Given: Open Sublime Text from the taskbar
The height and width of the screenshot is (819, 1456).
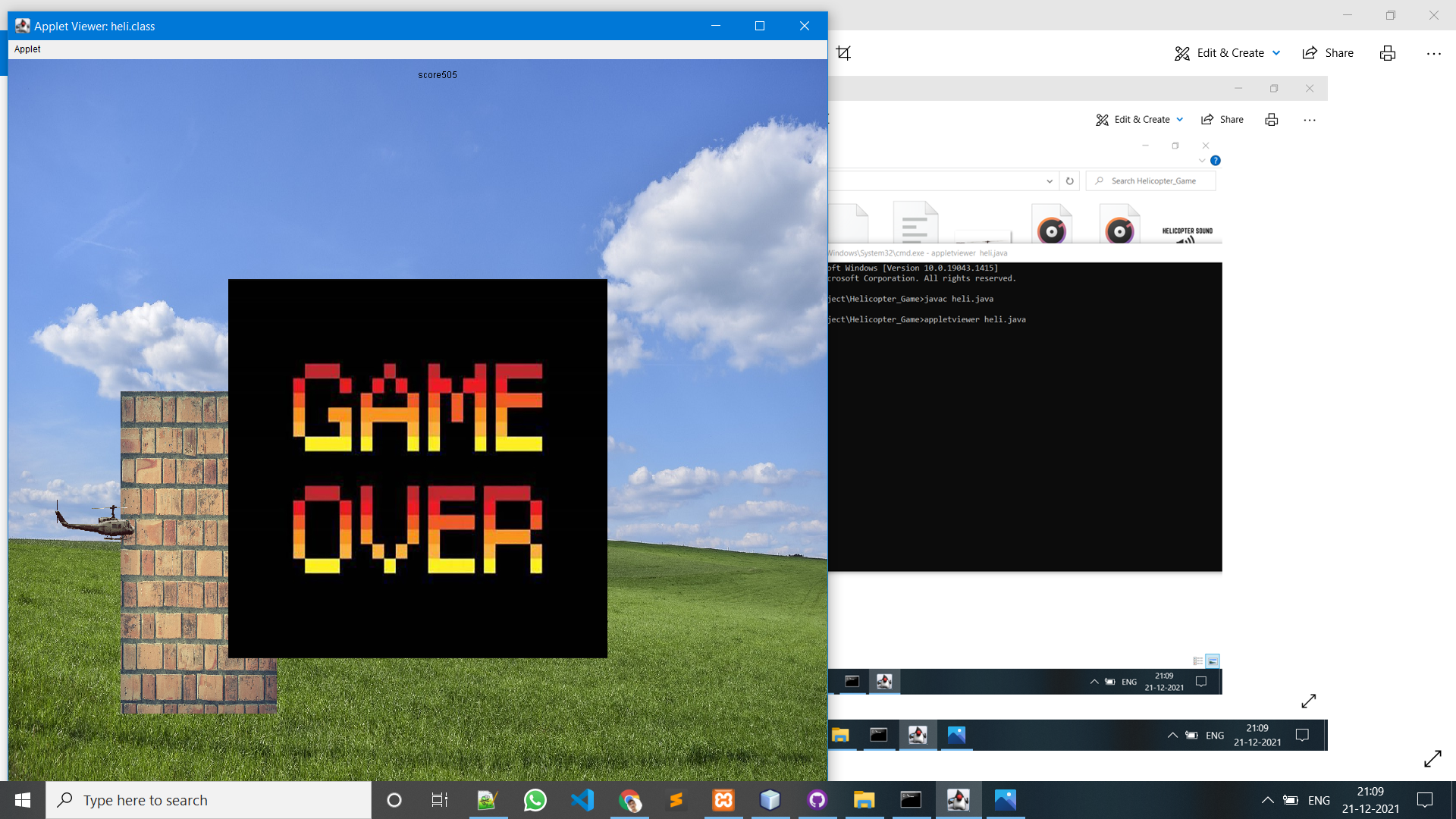Looking at the screenshot, I should tap(677, 799).
